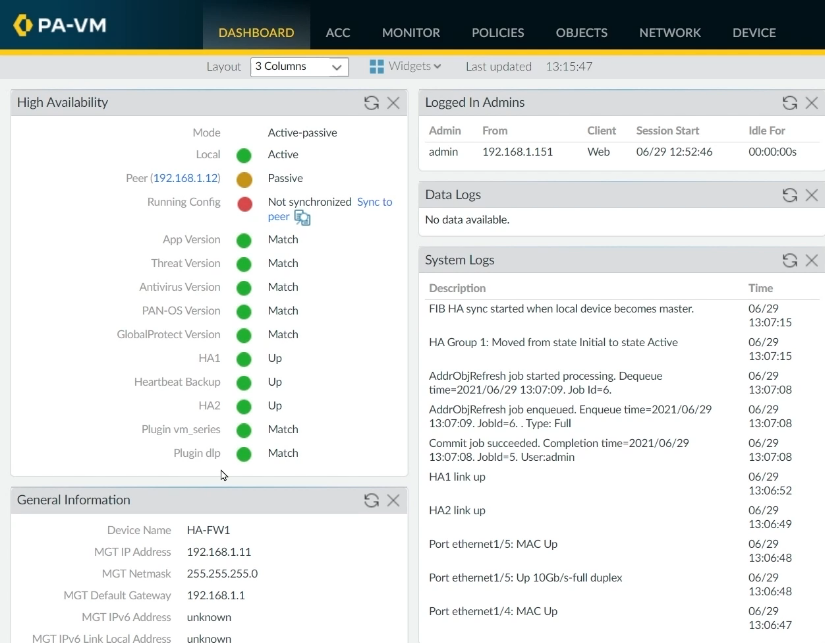Select the NETWORK tab

click(670, 33)
